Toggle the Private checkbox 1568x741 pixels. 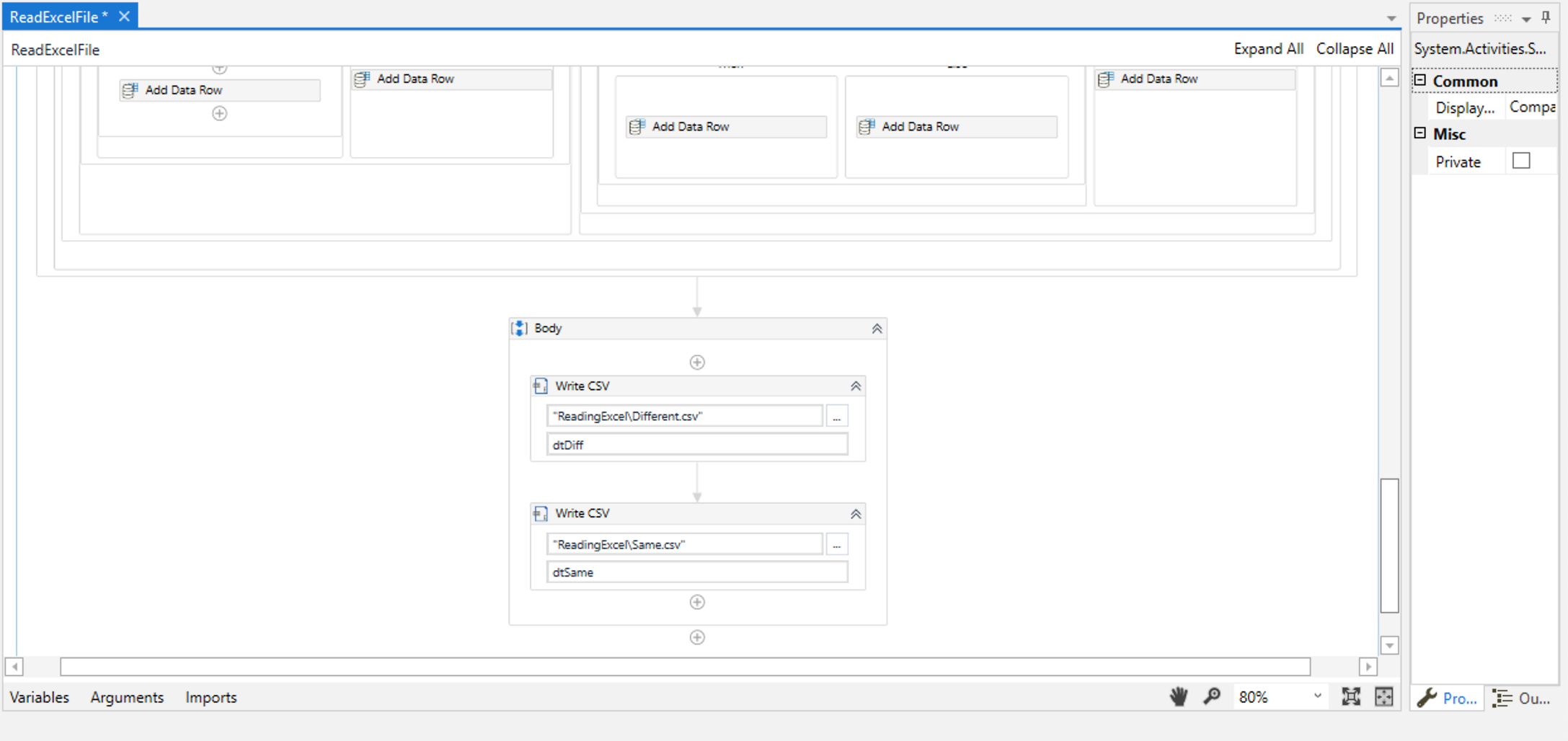tap(1521, 161)
